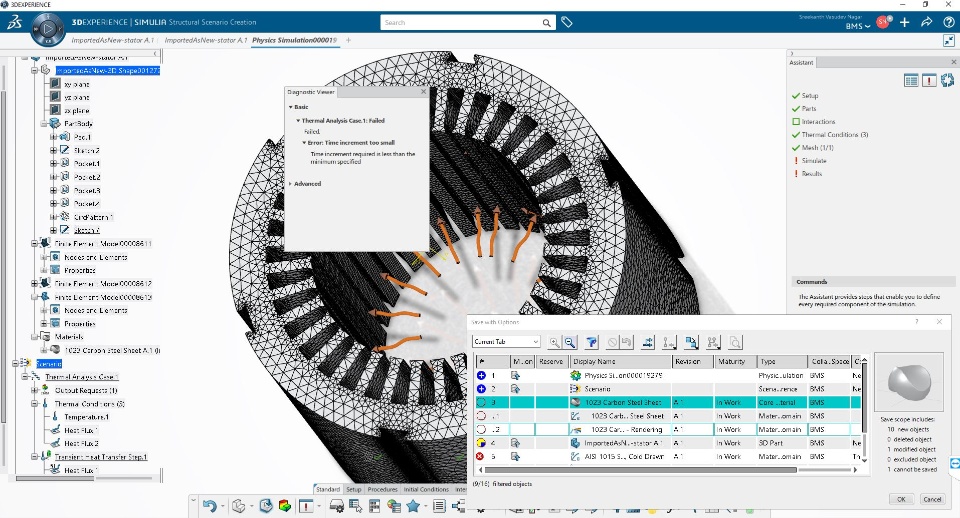Close the Diagnostic Viewer panel
Viewport: 960px width, 518px height.
pyautogui.click(x=423, y=92)
